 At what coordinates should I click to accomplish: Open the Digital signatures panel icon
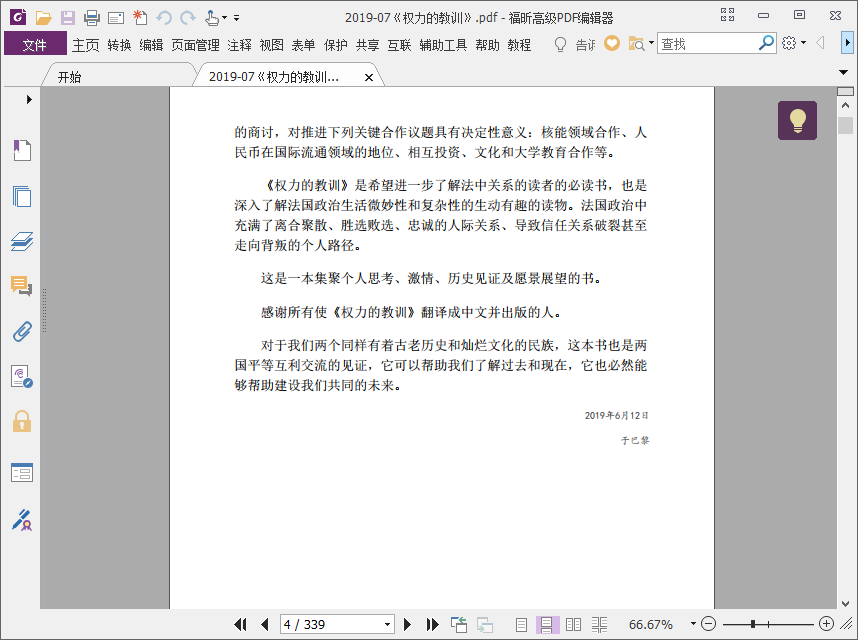point(22,377)
